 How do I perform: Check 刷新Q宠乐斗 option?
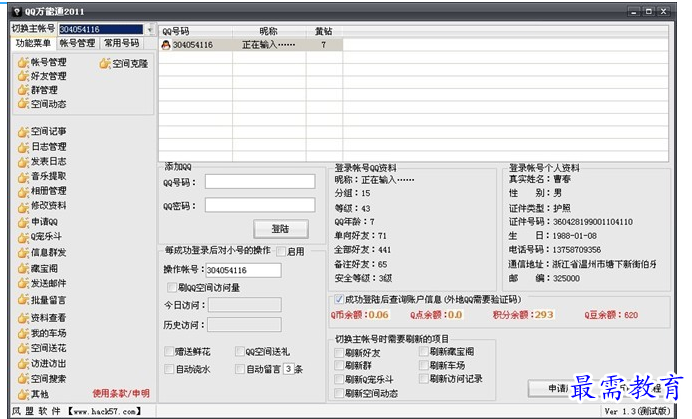[x=338, y=379]
